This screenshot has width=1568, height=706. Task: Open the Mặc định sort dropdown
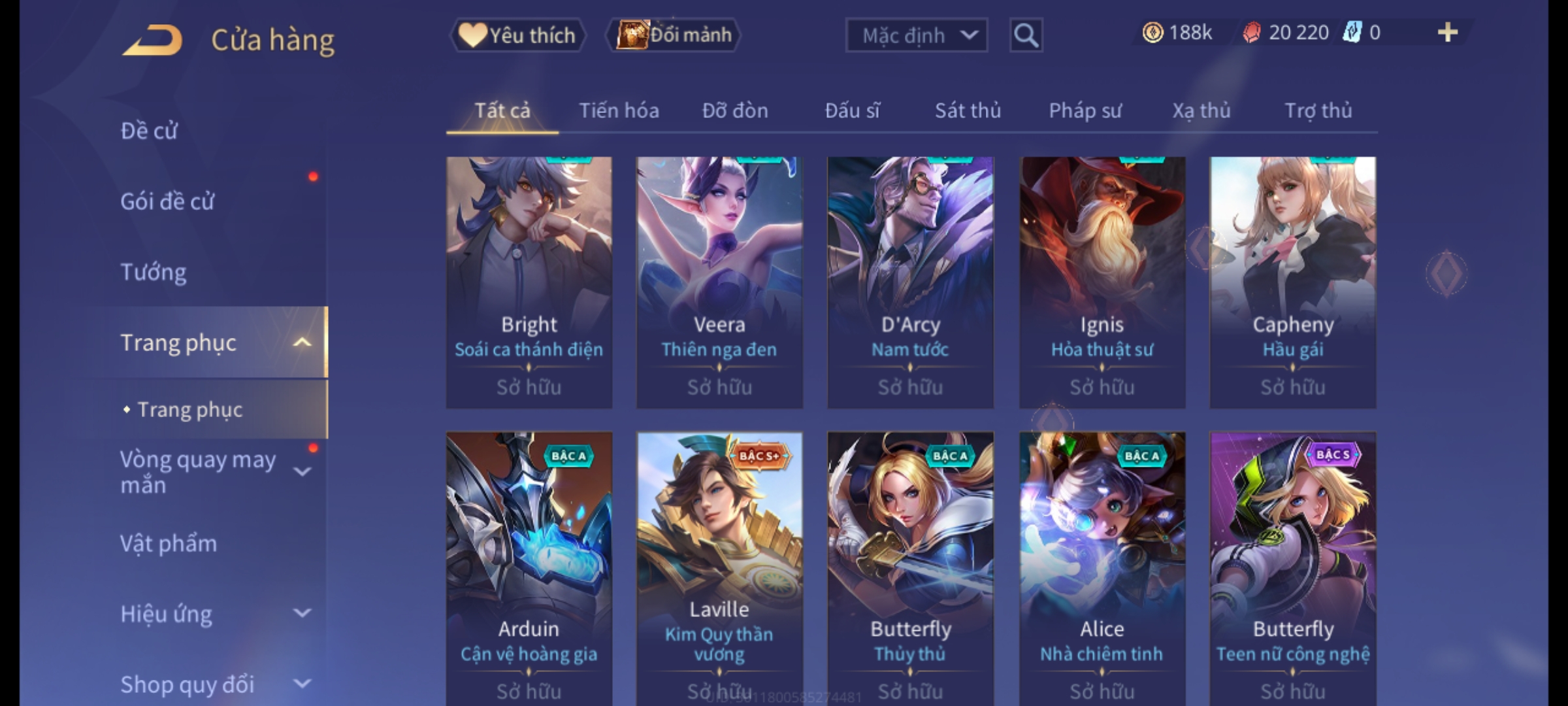point(917,35)
